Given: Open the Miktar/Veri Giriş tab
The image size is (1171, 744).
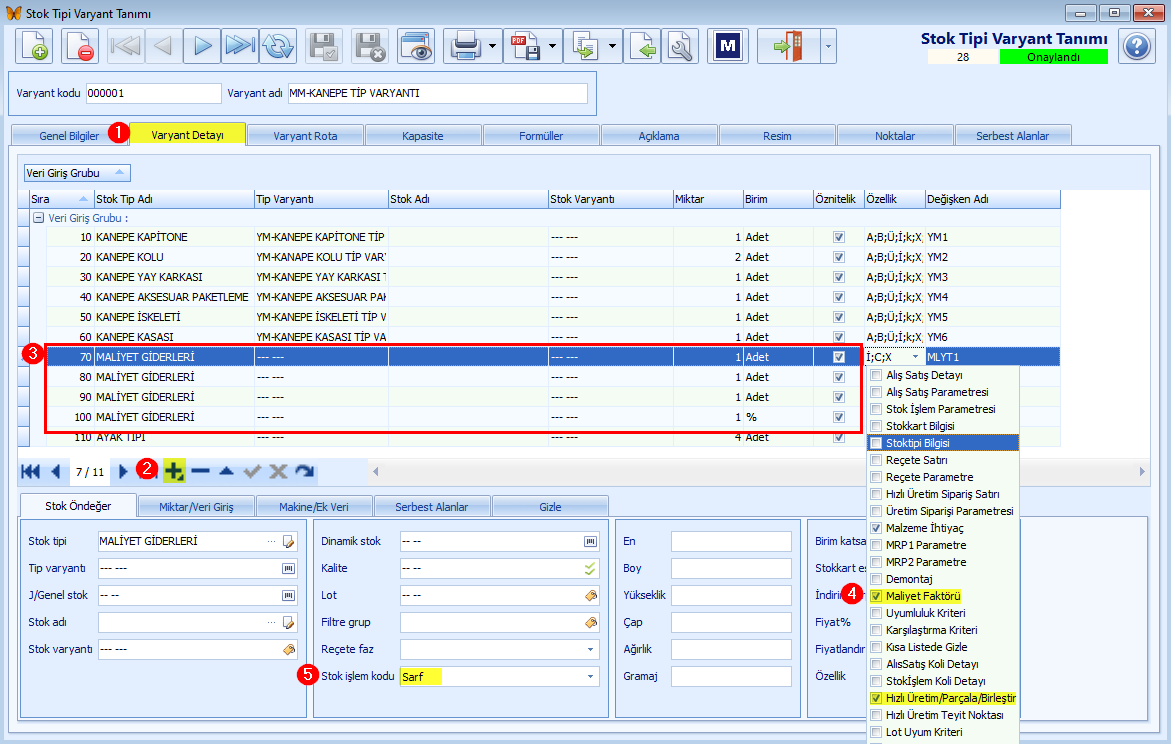Looking at the screenshot, I should (x=196, y=506).
